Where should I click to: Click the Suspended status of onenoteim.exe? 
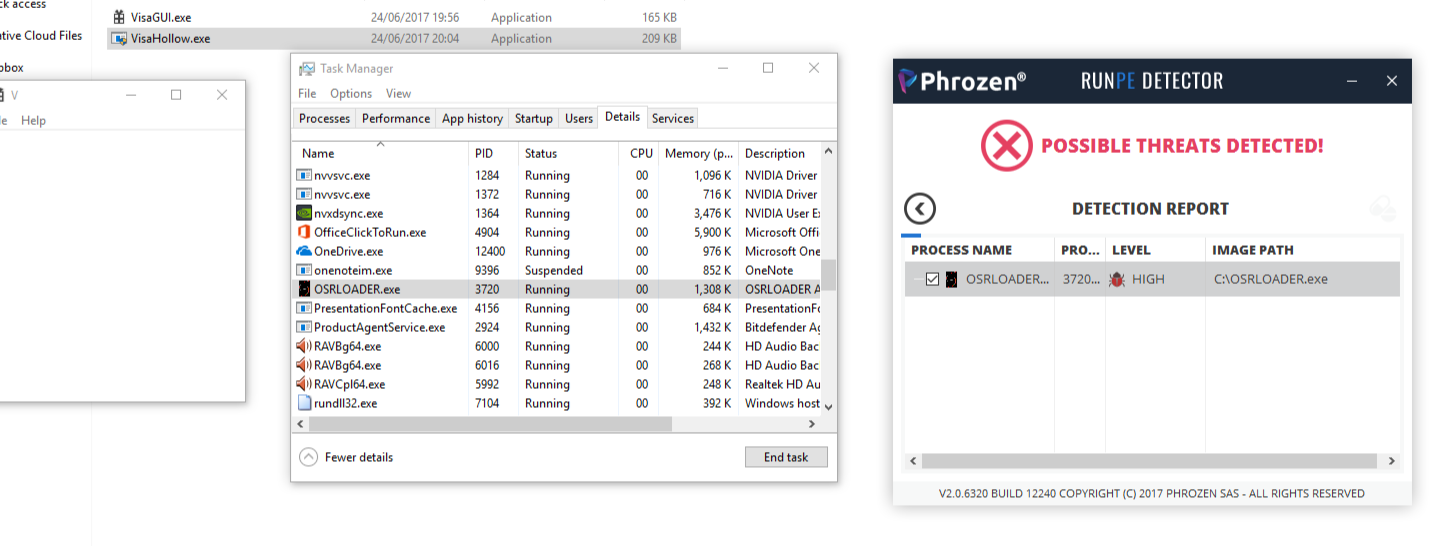(554, 270)
